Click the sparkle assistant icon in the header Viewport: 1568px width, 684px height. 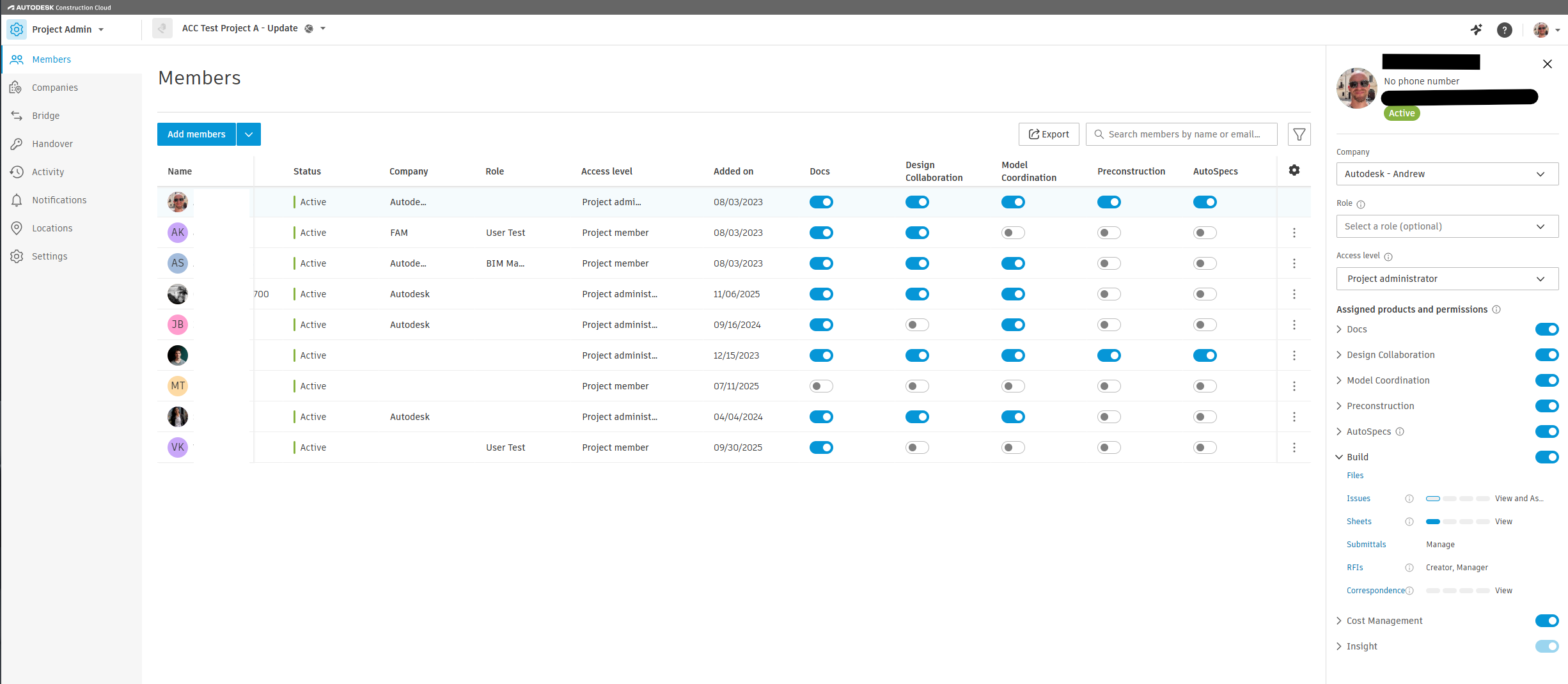click(x=1477, y=29)
